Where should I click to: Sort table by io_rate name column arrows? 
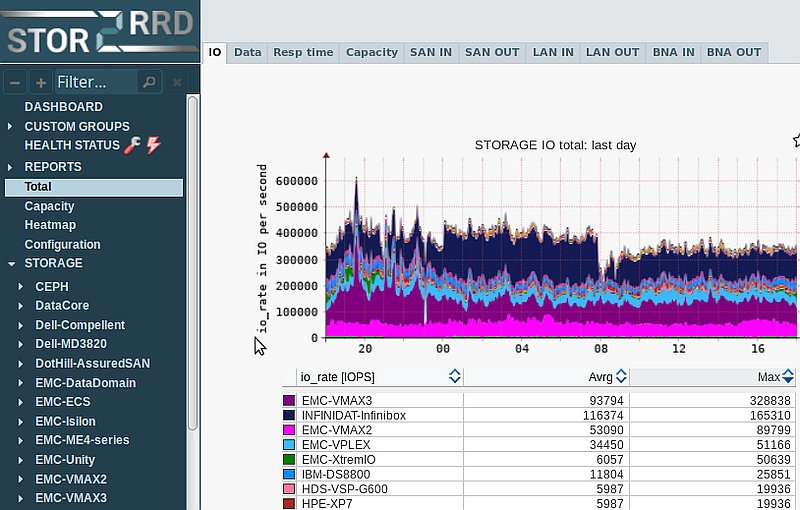455,376
